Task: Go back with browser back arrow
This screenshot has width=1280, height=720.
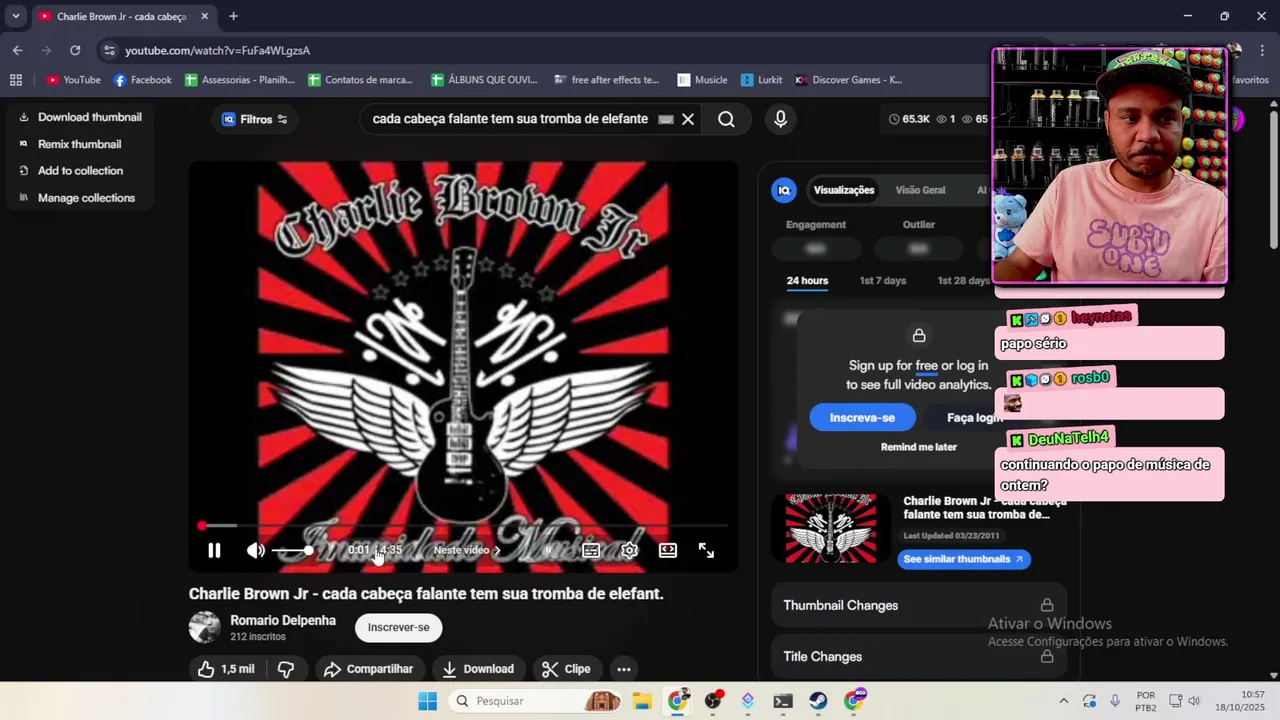Action: 18,50
